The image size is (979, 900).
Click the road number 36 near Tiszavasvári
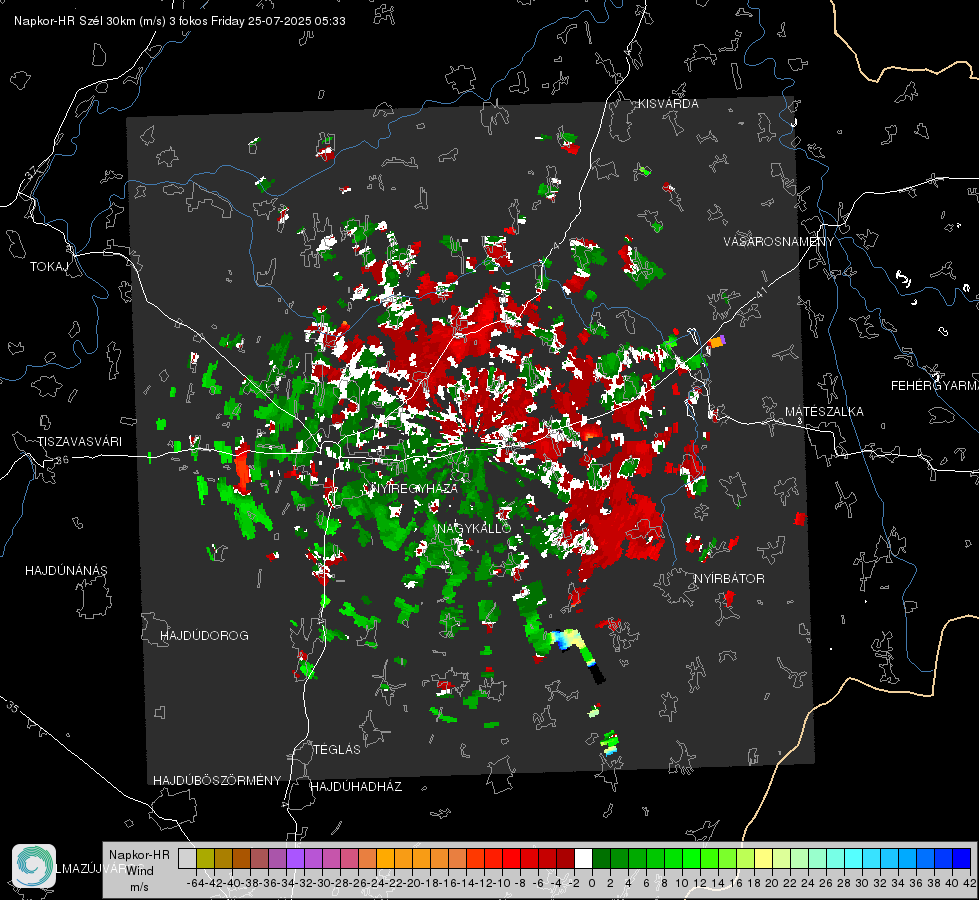(62, 460)
